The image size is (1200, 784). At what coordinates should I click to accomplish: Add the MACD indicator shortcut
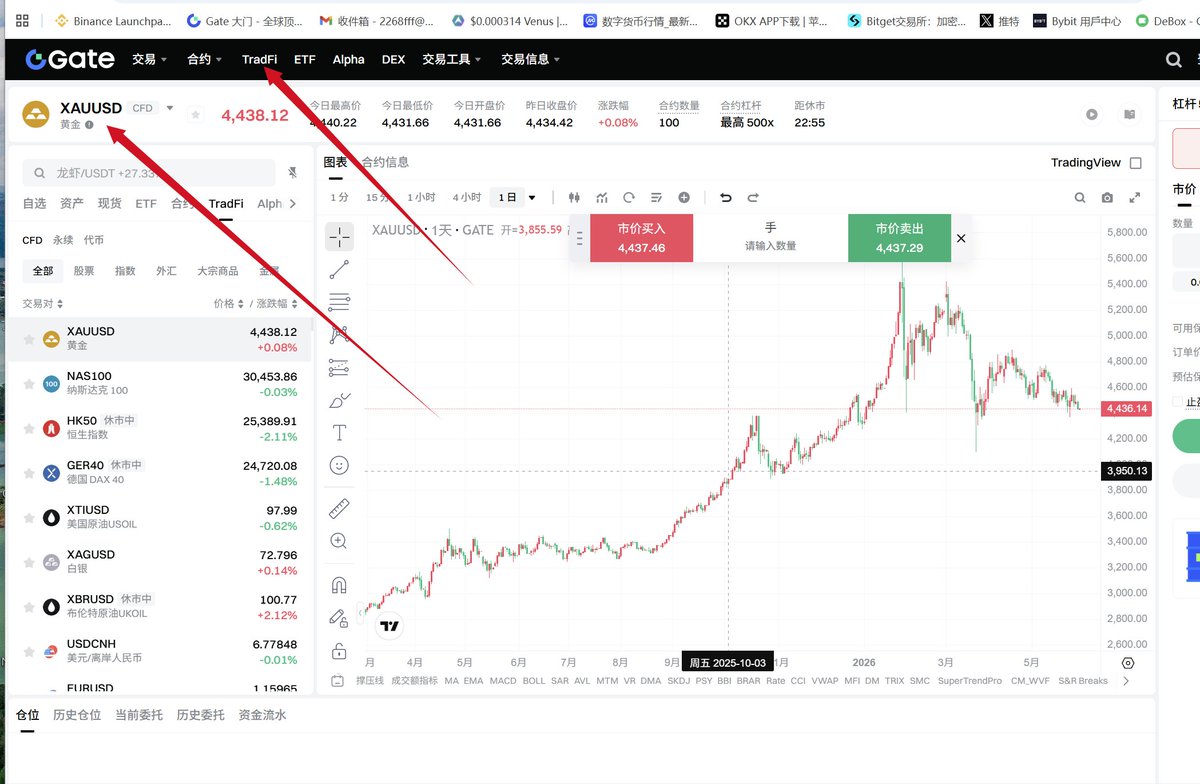tap(503, 681)
